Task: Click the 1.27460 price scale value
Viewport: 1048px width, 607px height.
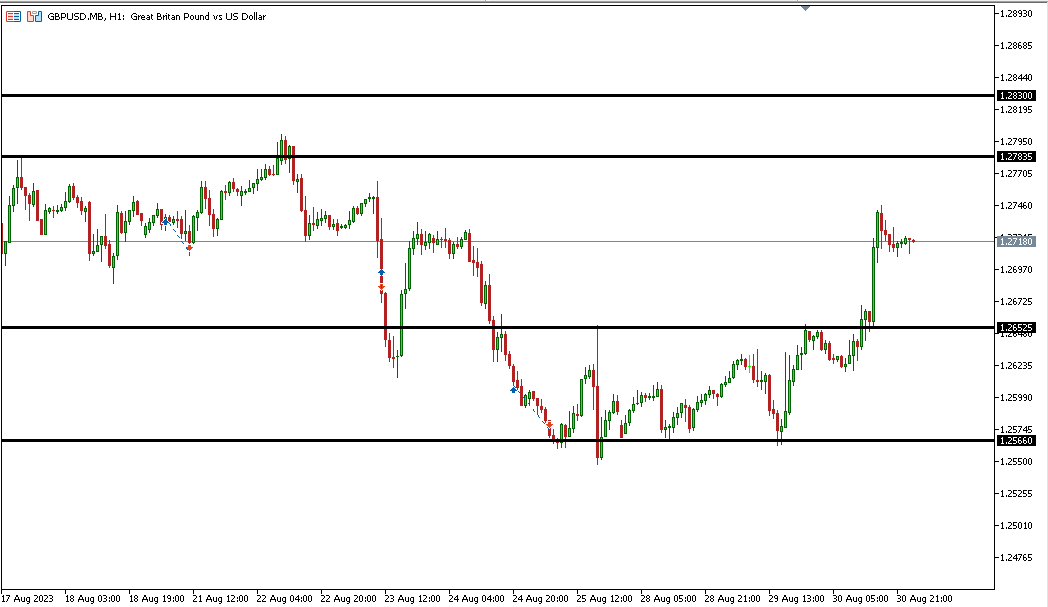Action: (1016, 206)
